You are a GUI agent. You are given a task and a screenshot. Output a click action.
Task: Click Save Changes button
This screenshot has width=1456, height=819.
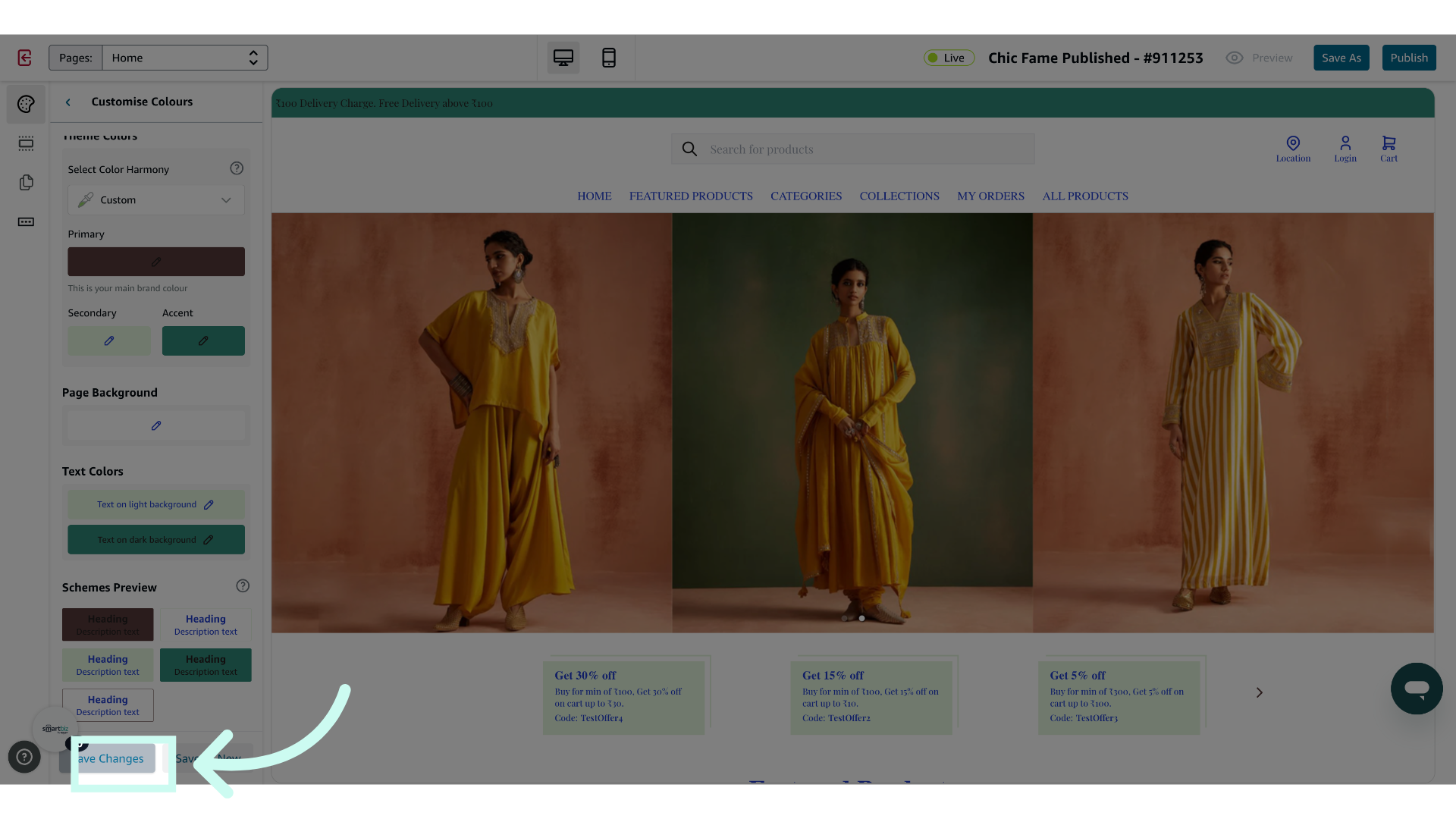(108, 758)
